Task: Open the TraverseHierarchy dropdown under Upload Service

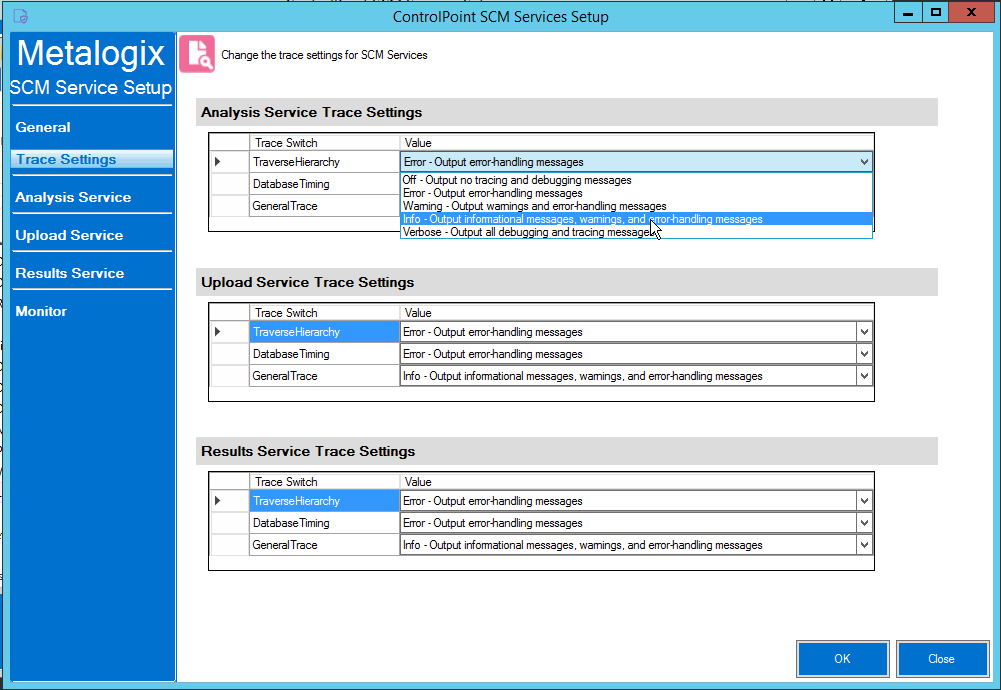Action: (864, 332)
